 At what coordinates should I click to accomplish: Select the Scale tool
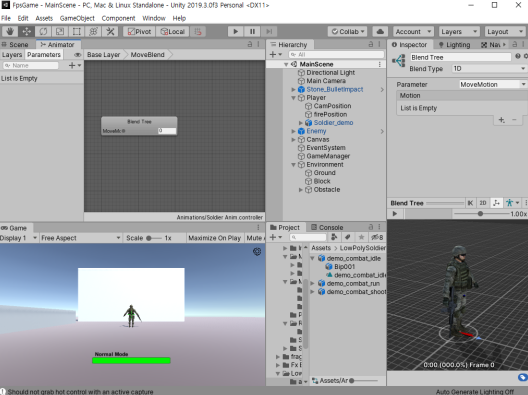tap(60, 32)
